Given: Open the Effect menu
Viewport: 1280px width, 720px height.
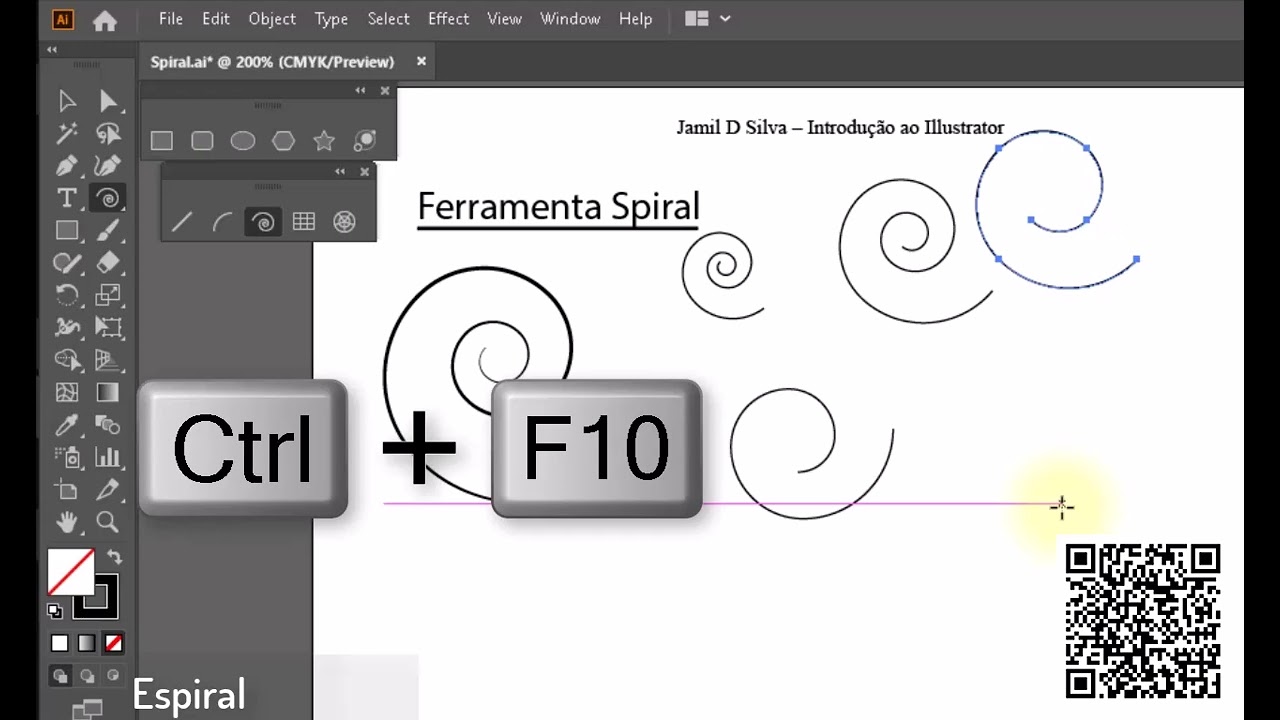Looking at the screenshot, I should click(x=449, y=19).
